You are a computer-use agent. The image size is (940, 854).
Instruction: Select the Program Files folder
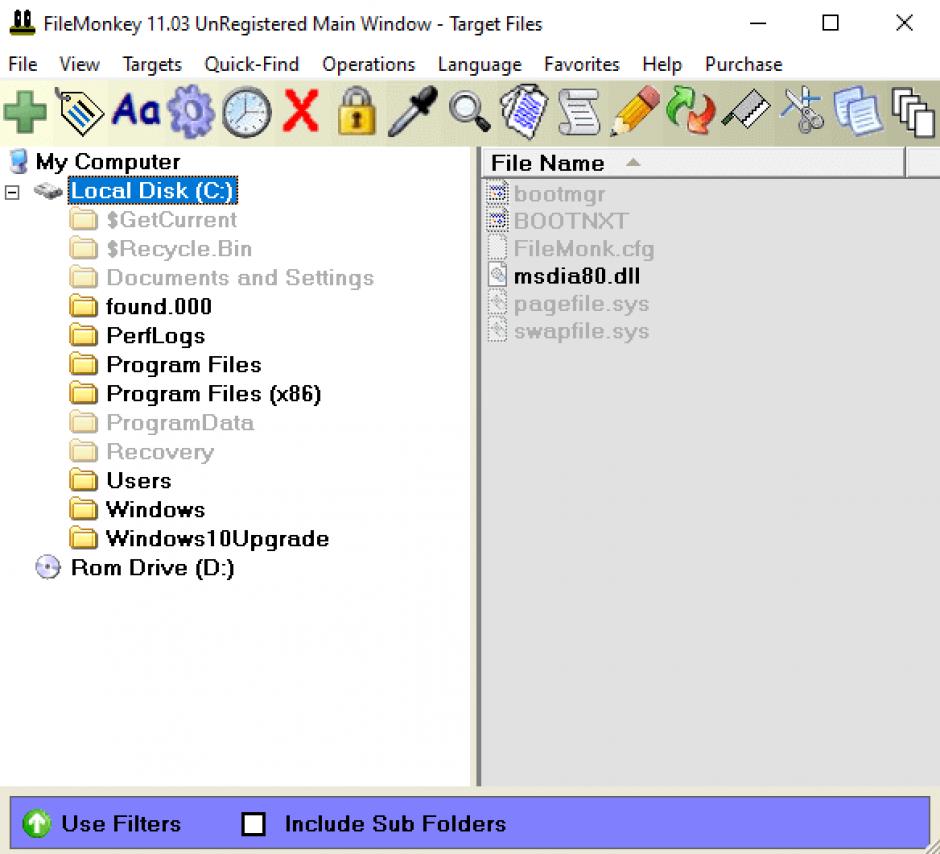(183, 364)
